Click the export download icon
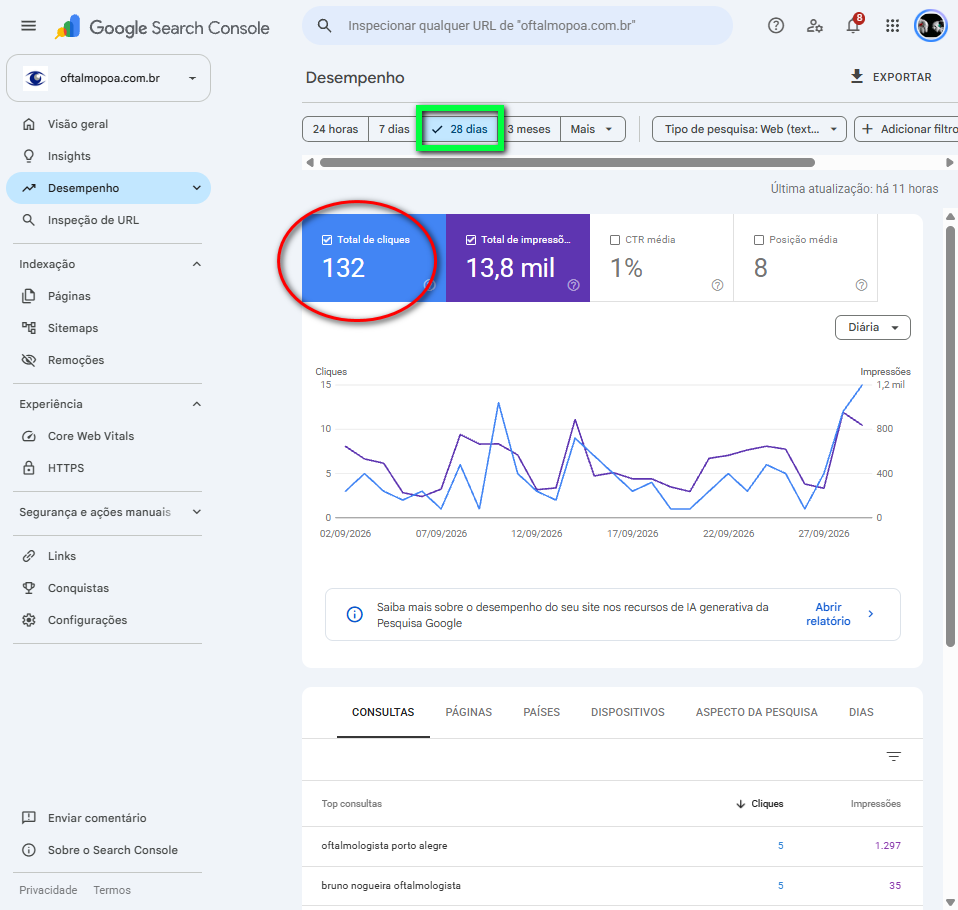This screenshot has width=958, height=910. 857,76
